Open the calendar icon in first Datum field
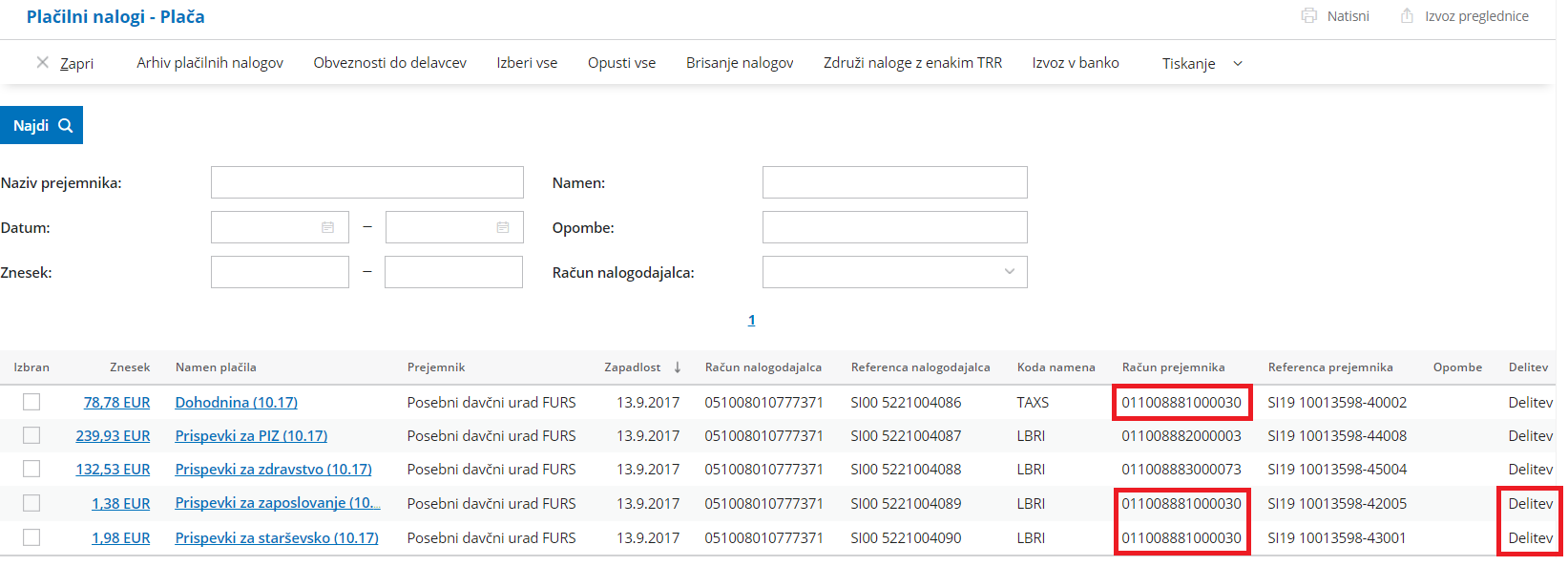 coord(327,227)
